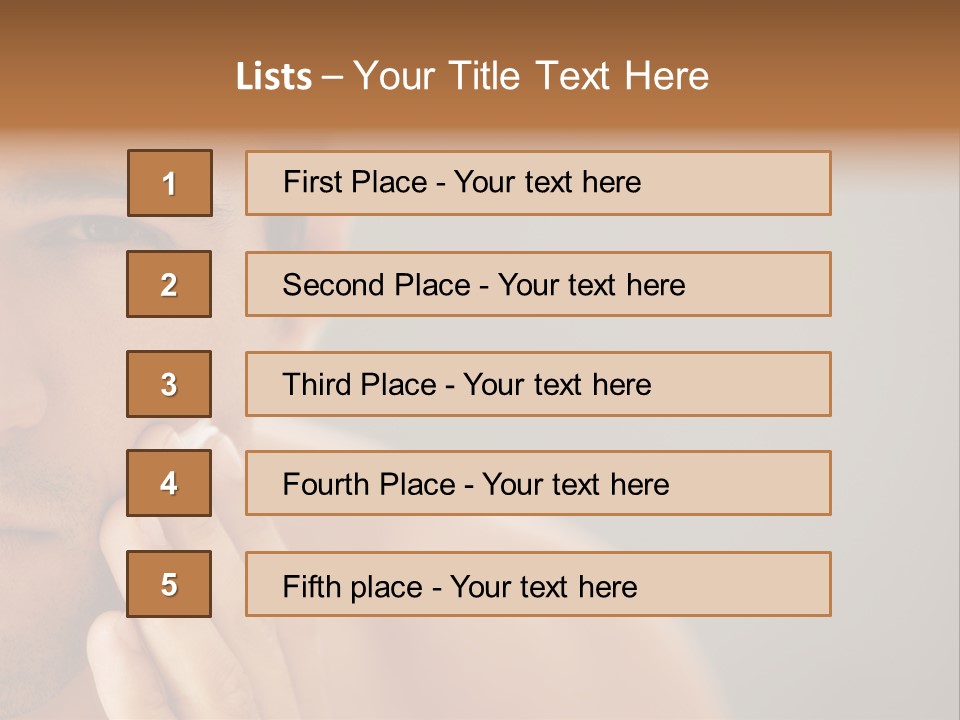
Task: Select the slide title 'Lists – Your Title Text Here'
Action: click(472, 76)
